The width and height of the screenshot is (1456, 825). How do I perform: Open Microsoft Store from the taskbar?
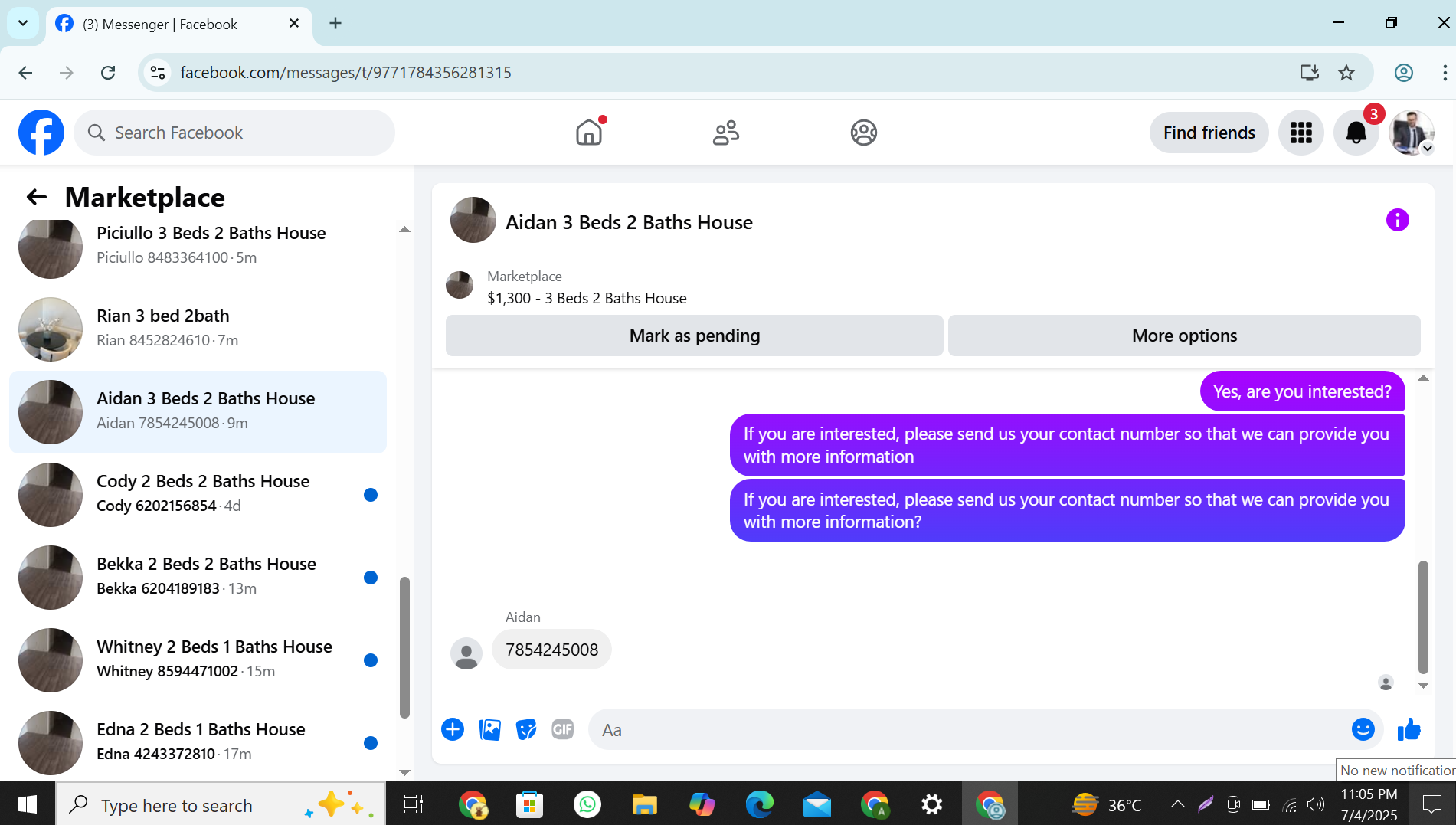[529, 804]
